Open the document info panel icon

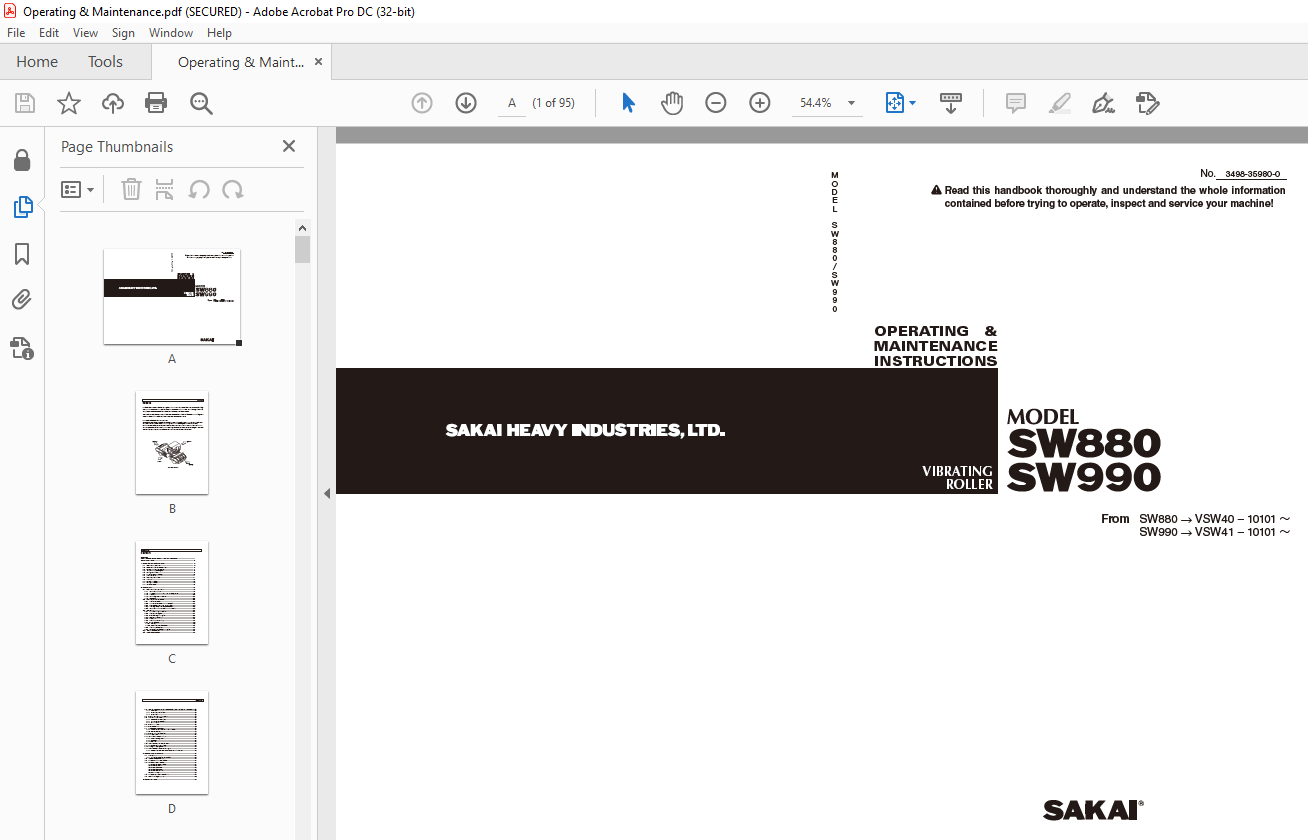tap(22, 348)
